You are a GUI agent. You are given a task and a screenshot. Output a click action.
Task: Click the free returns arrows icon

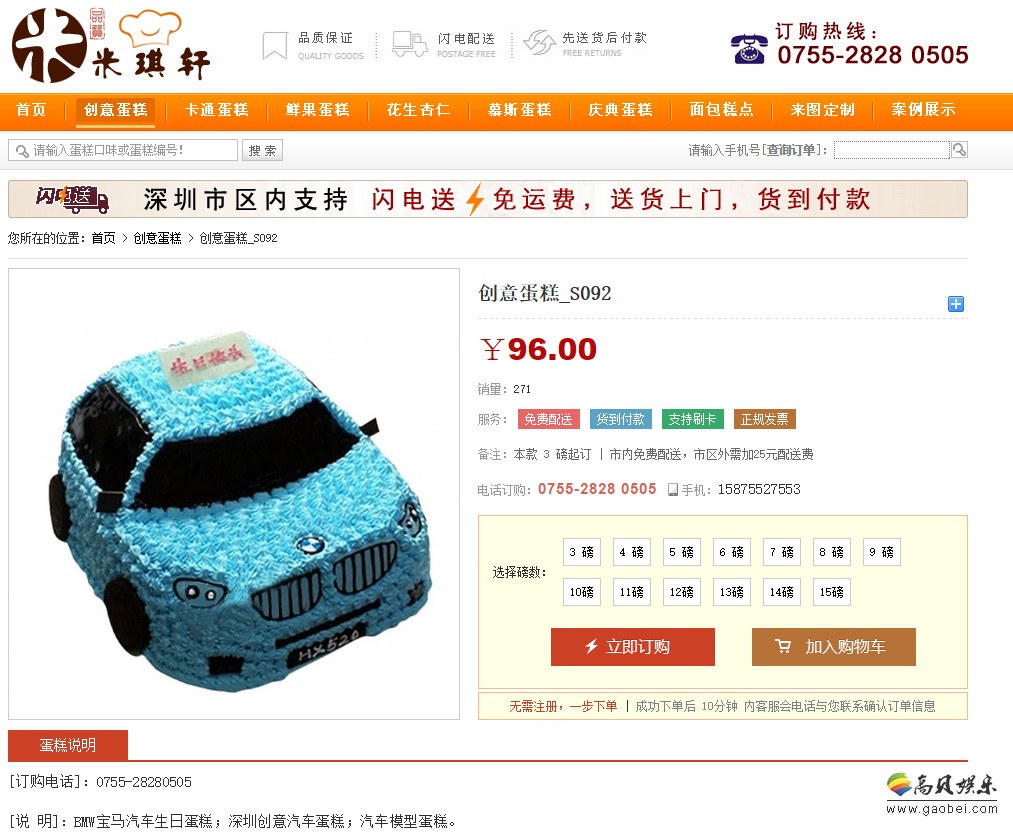tap(539, 43)
